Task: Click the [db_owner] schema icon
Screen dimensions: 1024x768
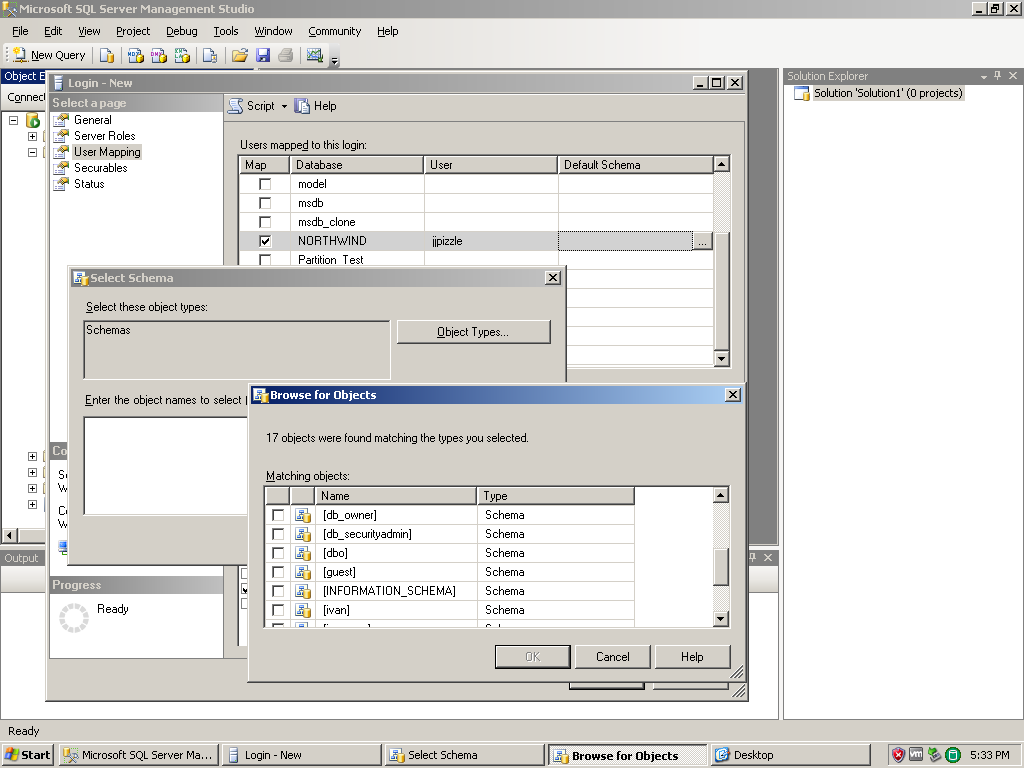Action: (x=302, y=515)
